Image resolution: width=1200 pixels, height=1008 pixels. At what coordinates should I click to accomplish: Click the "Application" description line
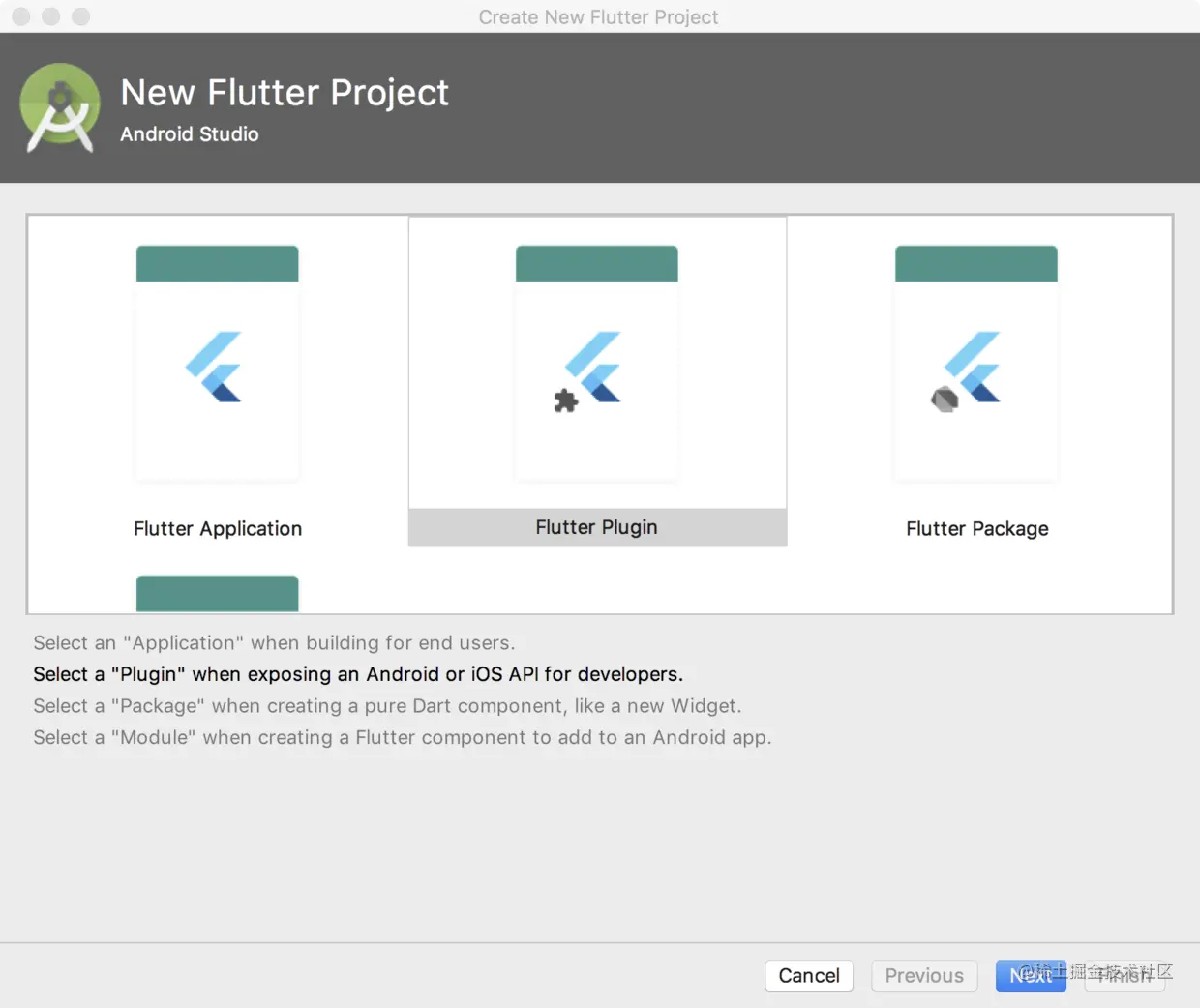[274, 642]
